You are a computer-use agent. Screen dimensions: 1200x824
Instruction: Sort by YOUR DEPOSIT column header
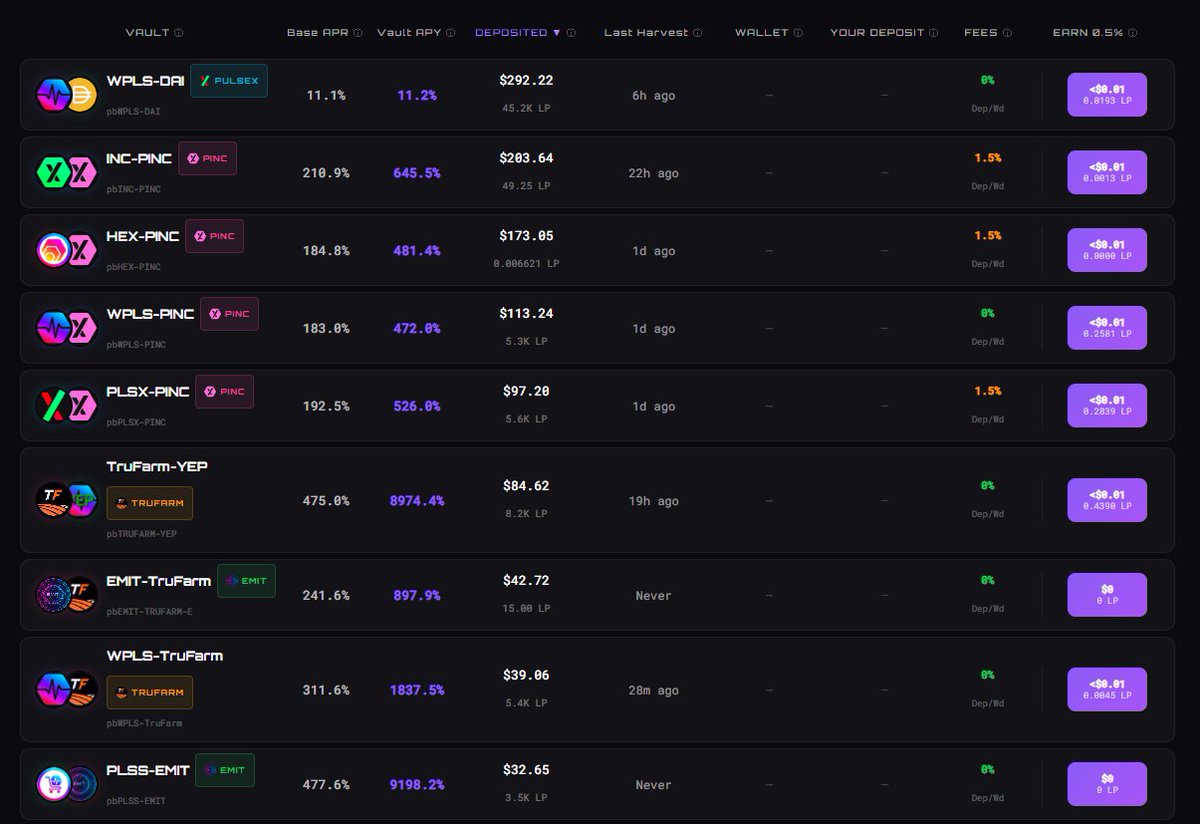click(x=877, y=33)
